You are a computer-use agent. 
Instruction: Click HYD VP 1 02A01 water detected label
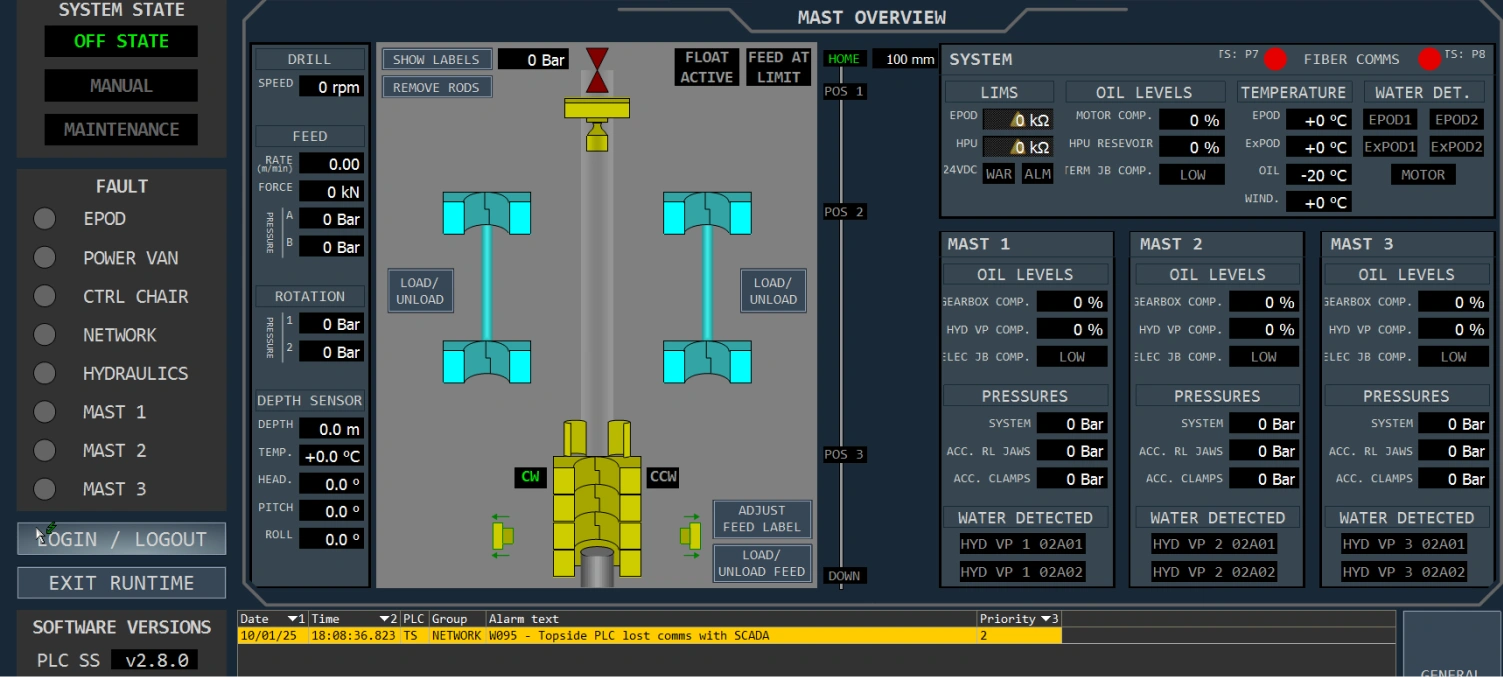click(1022, 545)
